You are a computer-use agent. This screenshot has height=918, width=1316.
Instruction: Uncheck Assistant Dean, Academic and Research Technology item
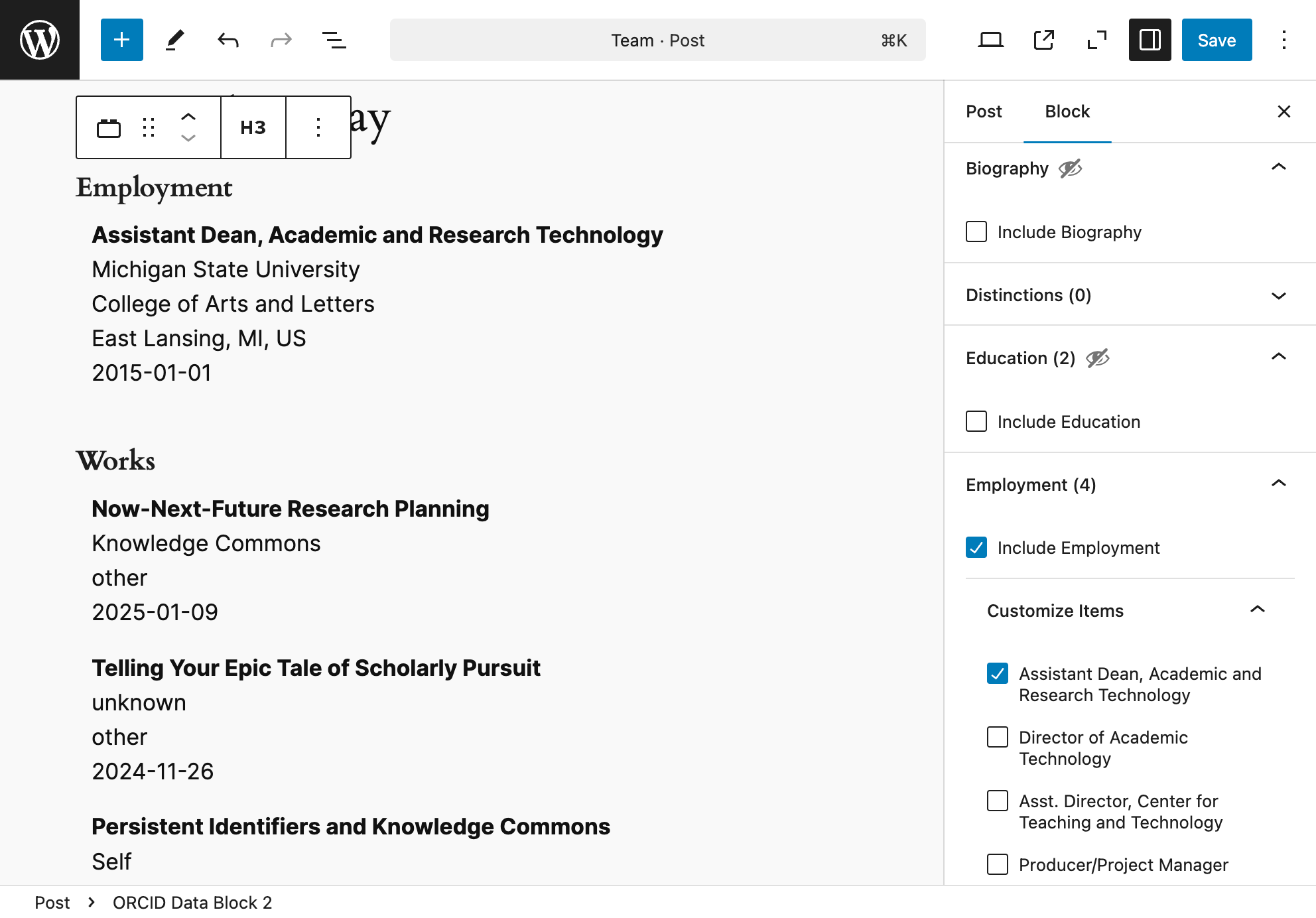point(998,674)
